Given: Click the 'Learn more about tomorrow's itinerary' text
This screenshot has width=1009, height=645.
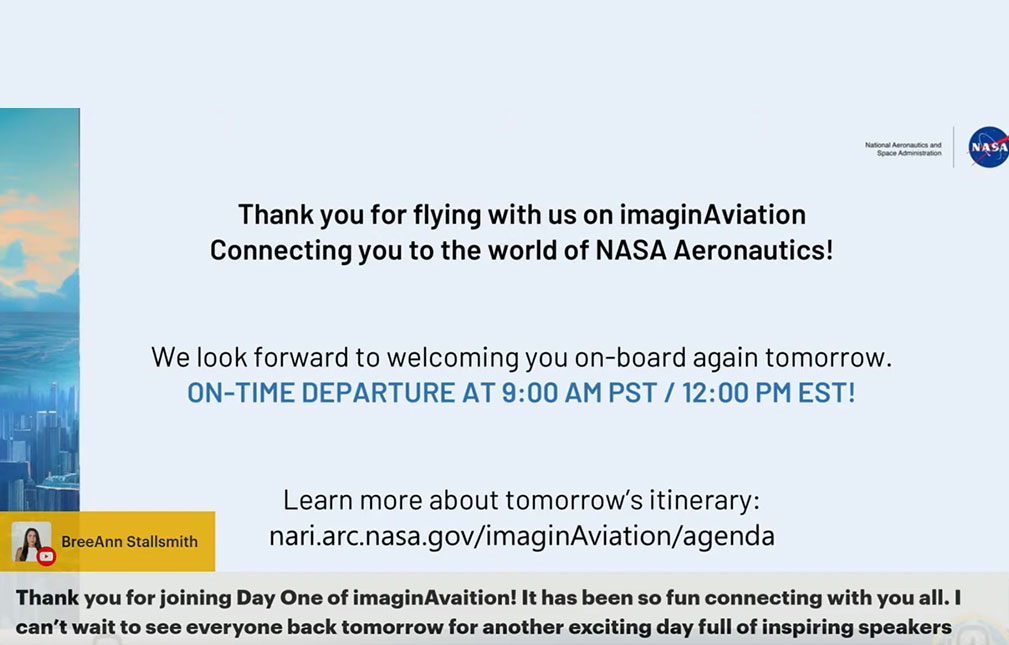Looking at the screenshot, I should tap(521, 499).
